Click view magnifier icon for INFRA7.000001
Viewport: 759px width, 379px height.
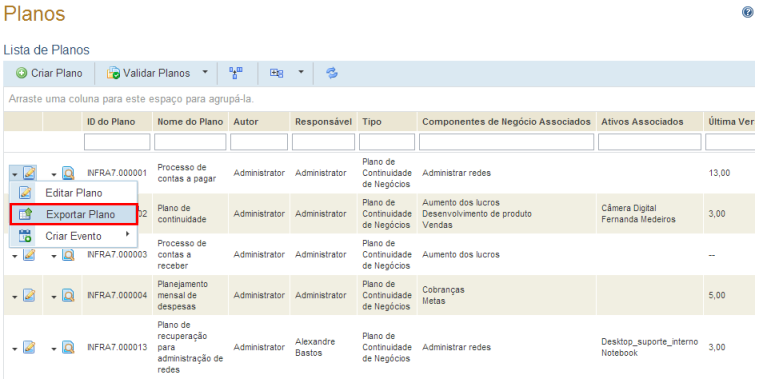tap(68, 173)
